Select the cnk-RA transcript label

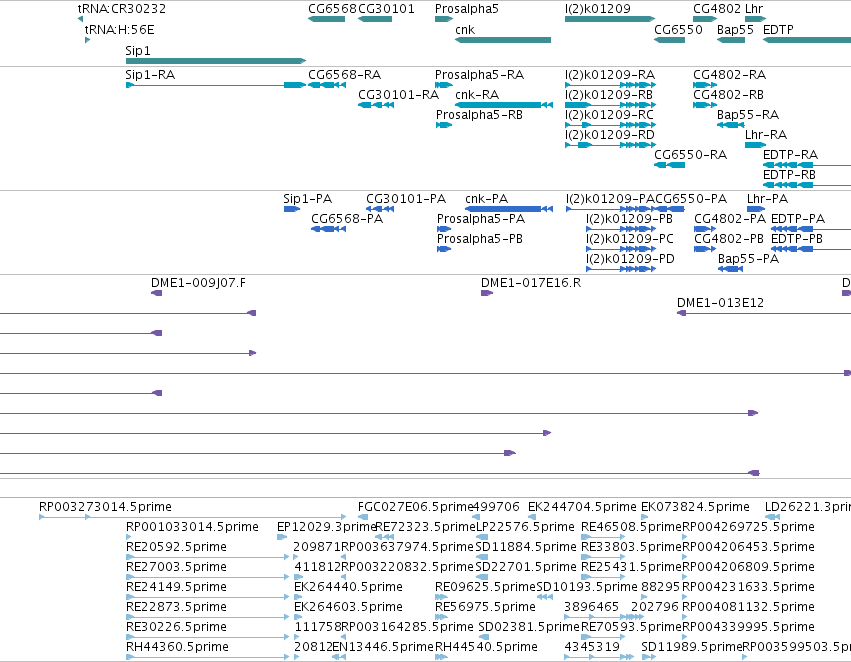pyautogui.click(x=477, y=95)
